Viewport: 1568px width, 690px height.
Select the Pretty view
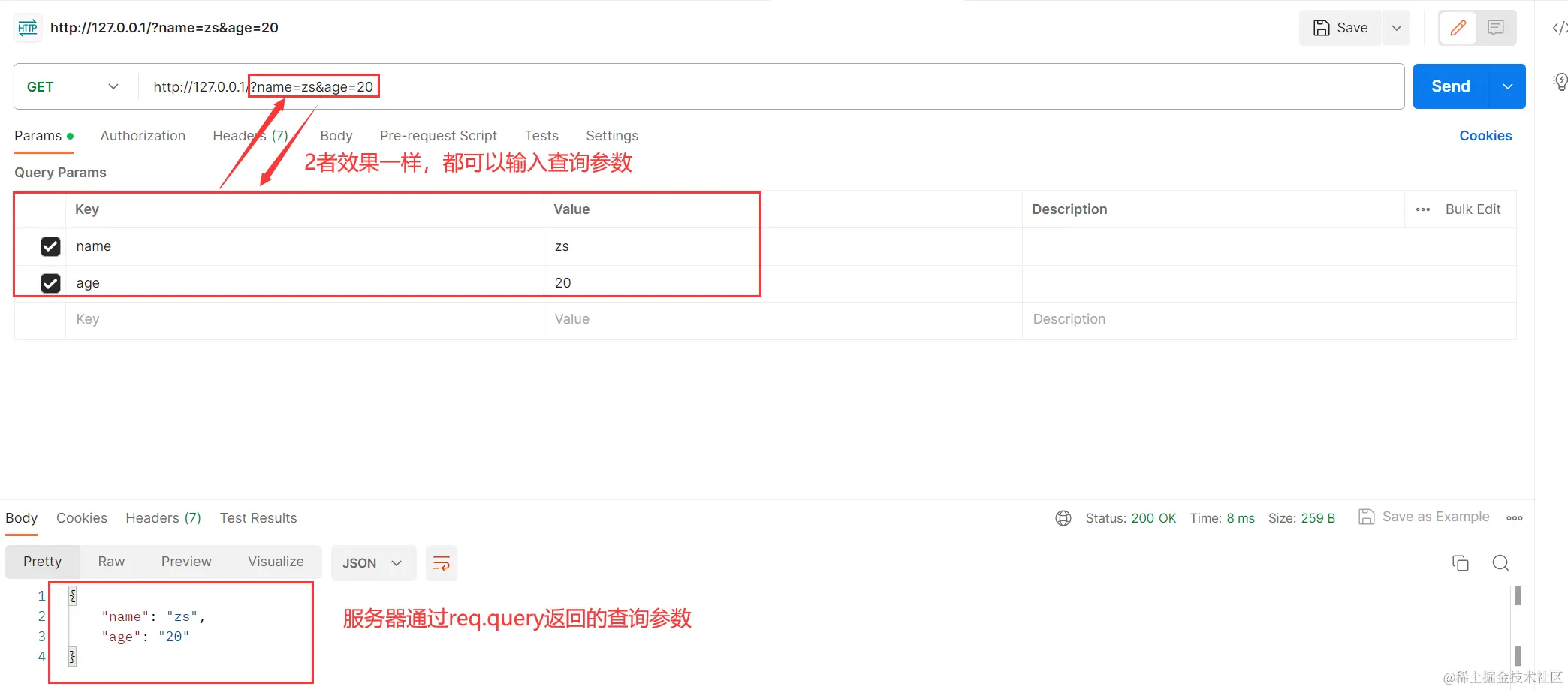[x=42, y=562]
